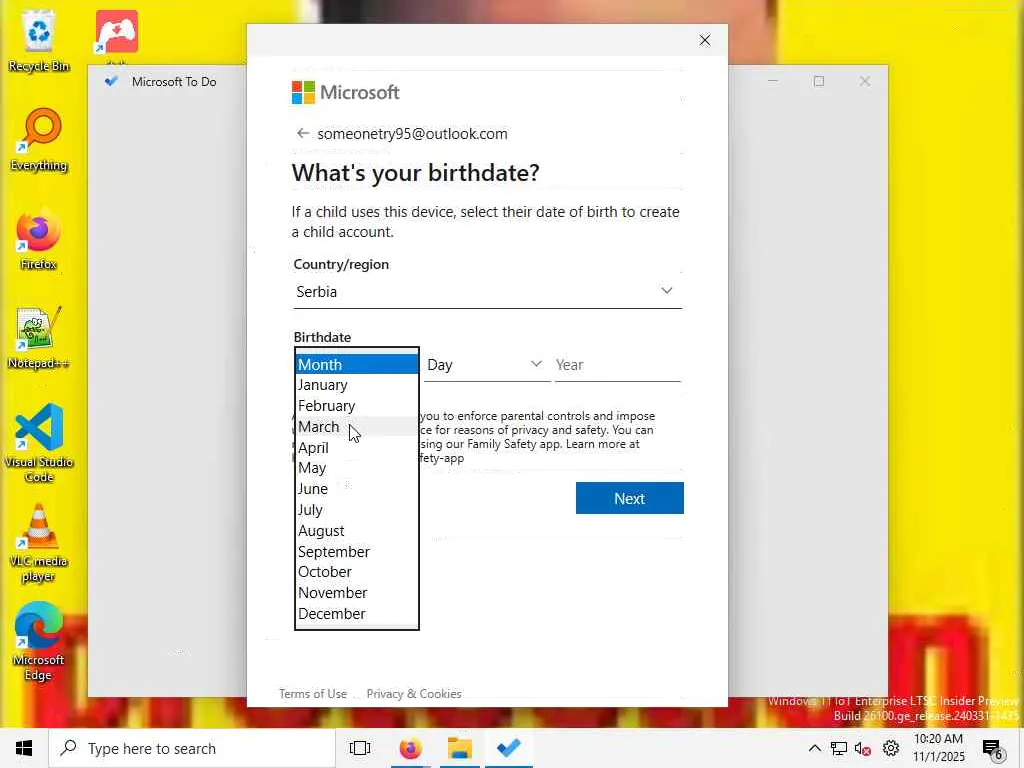Select November from the month list
This screenshot has width=1024, height=768.
(x=357, y=593)
